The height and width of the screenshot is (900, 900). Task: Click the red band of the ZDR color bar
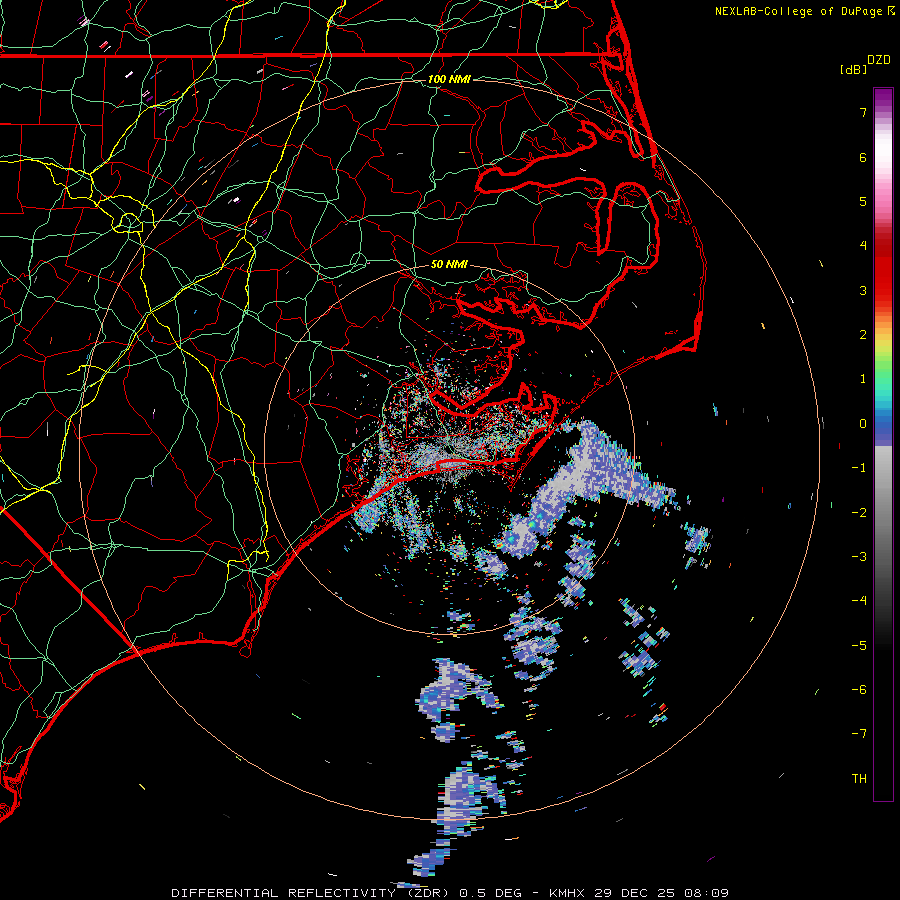(883, 270)
